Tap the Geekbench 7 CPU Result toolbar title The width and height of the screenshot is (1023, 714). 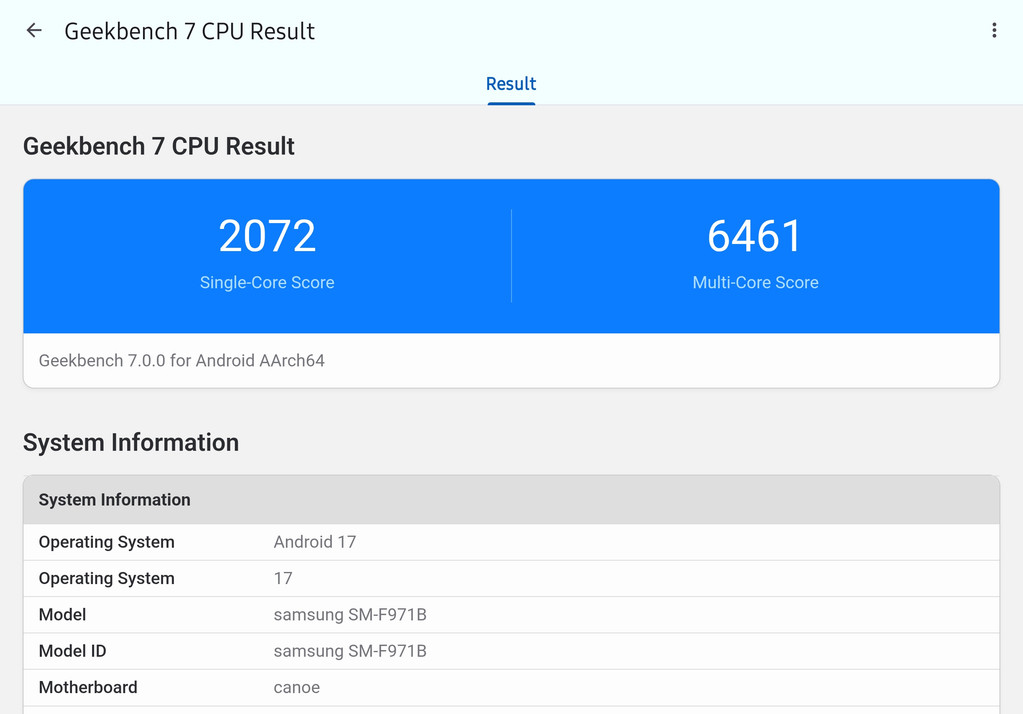(189, 31)
